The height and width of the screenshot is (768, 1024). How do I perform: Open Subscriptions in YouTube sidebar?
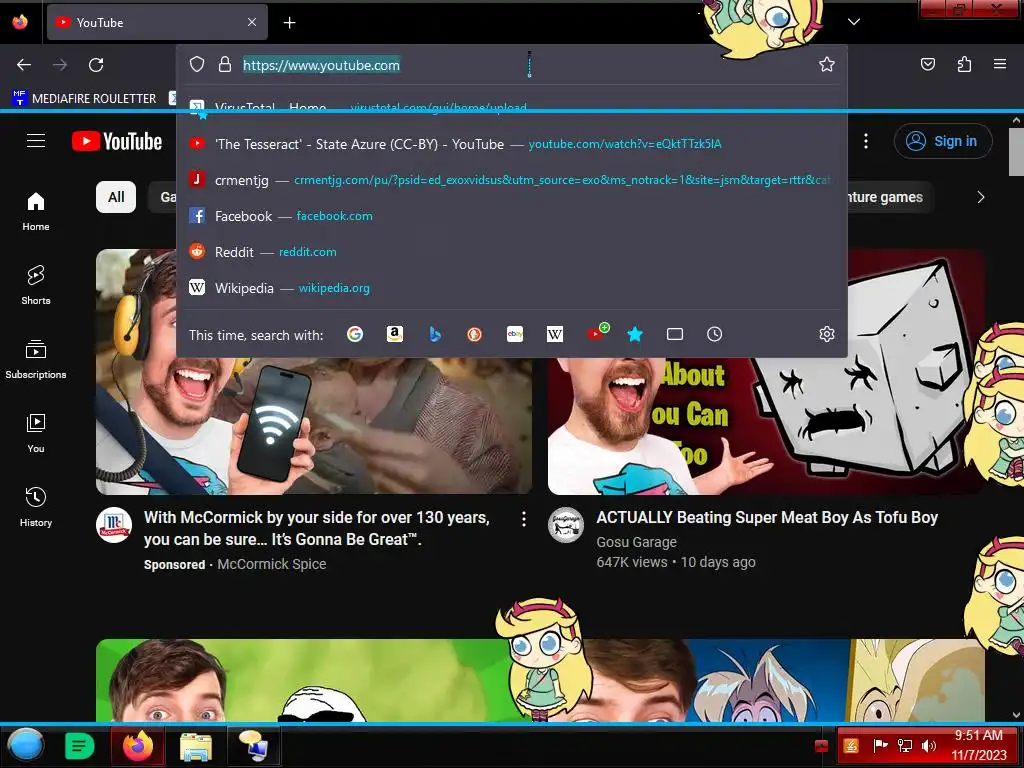pyautogui.click(x=36, y=360)
